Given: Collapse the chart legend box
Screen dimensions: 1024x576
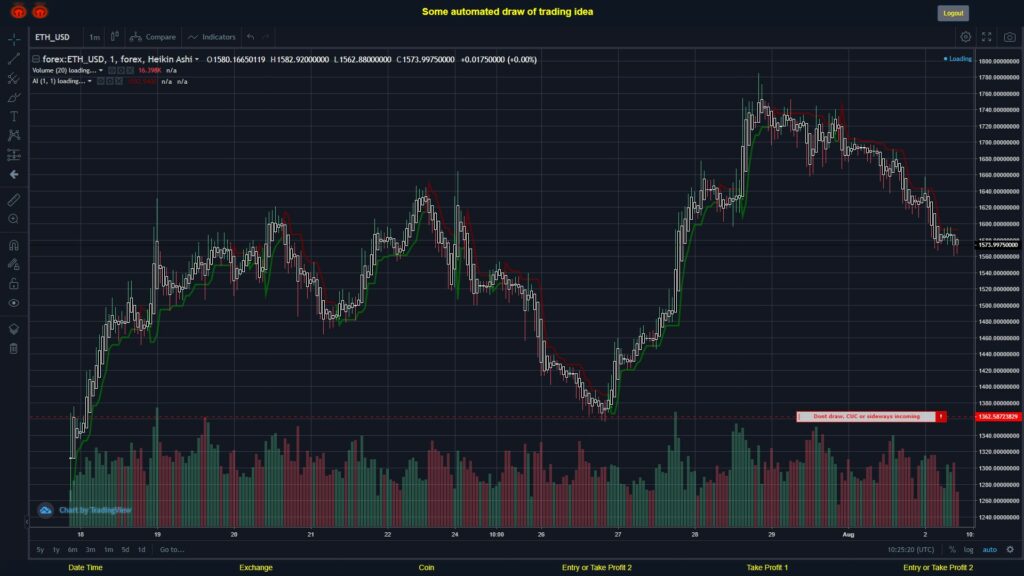Looking at the screenshot, I should (x=36, y=59).
